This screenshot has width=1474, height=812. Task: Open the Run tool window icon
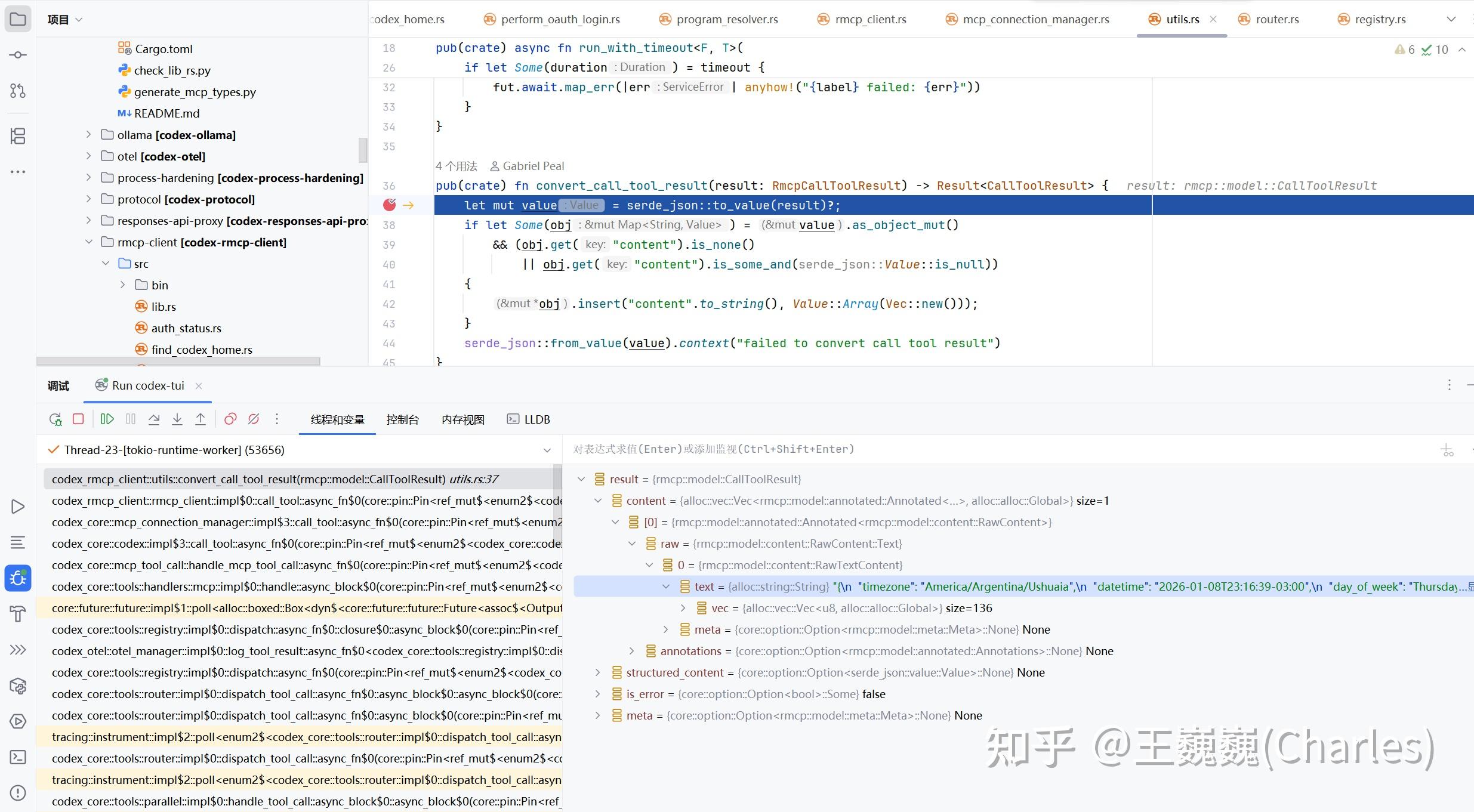click(x=18, y=507)
